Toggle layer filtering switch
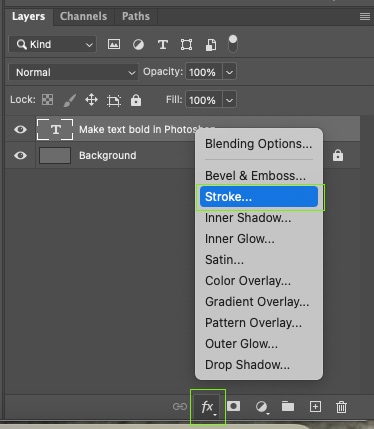Image resolution: width=374 pixels, height=429 pixels. 233,44
